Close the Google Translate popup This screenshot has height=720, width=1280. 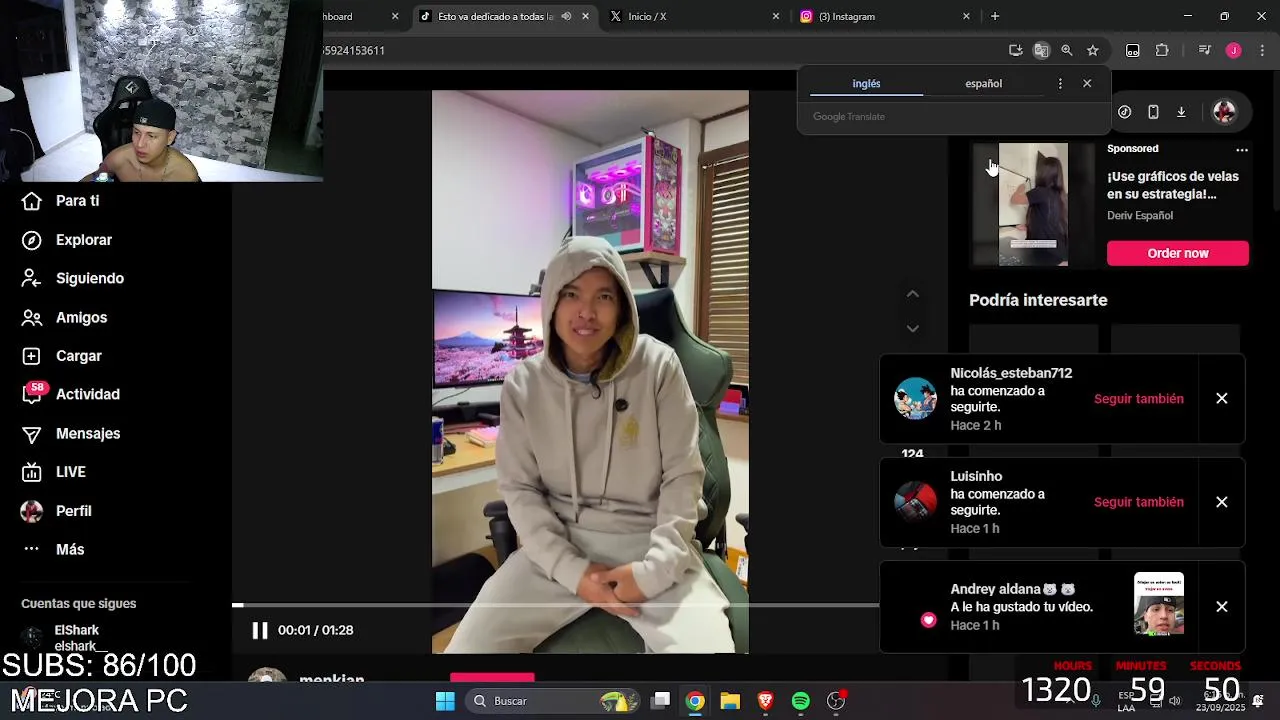click(1087, 84)
